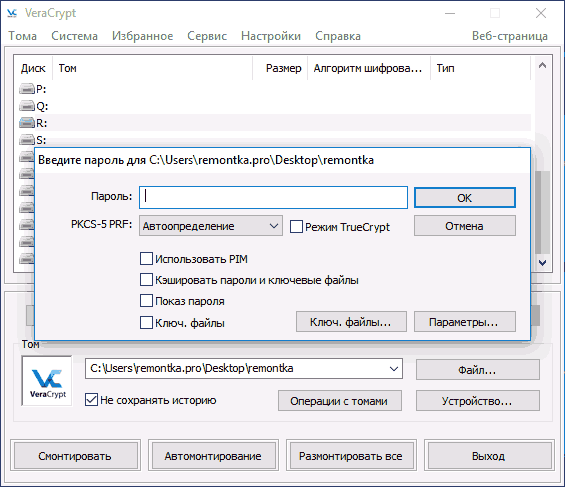Click the Размер column header
Viewport: 565px width, 487px height.
coord(280,68)
